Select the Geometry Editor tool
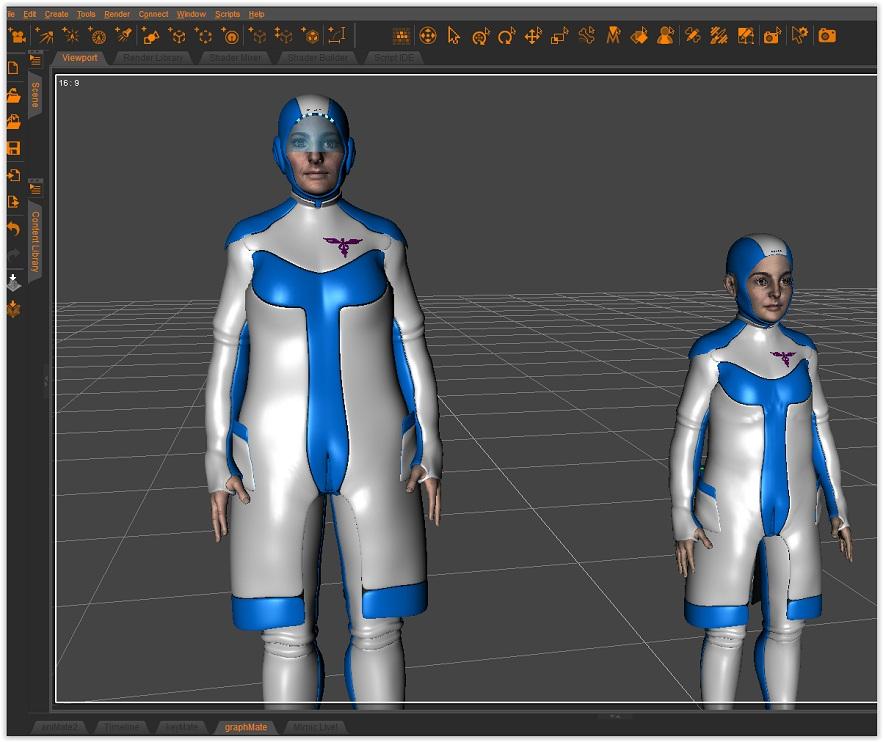 [x=746, y=36]
